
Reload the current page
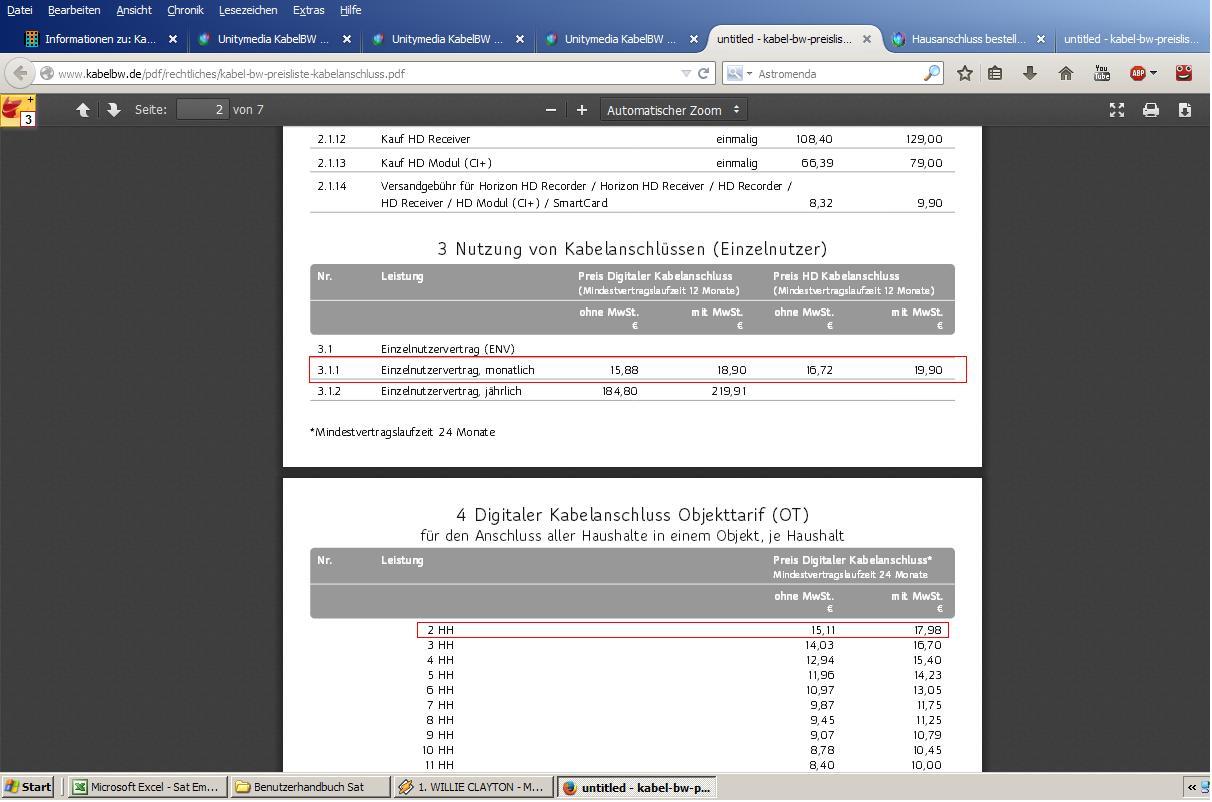pyautogui.click(x=703, y=73)
